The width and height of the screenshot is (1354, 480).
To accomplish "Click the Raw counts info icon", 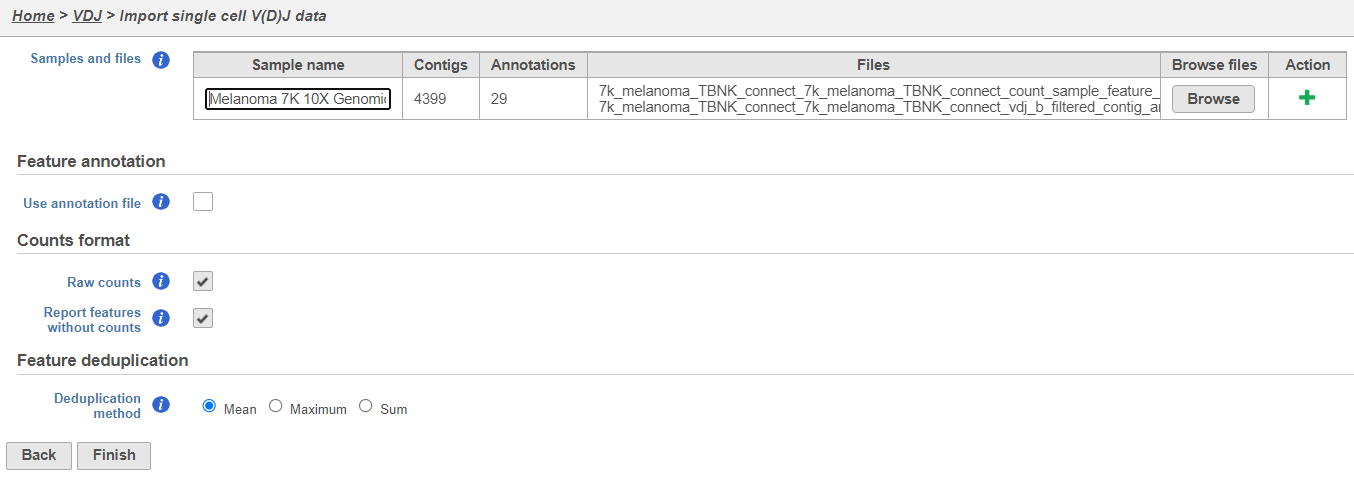I will [161, 282].
